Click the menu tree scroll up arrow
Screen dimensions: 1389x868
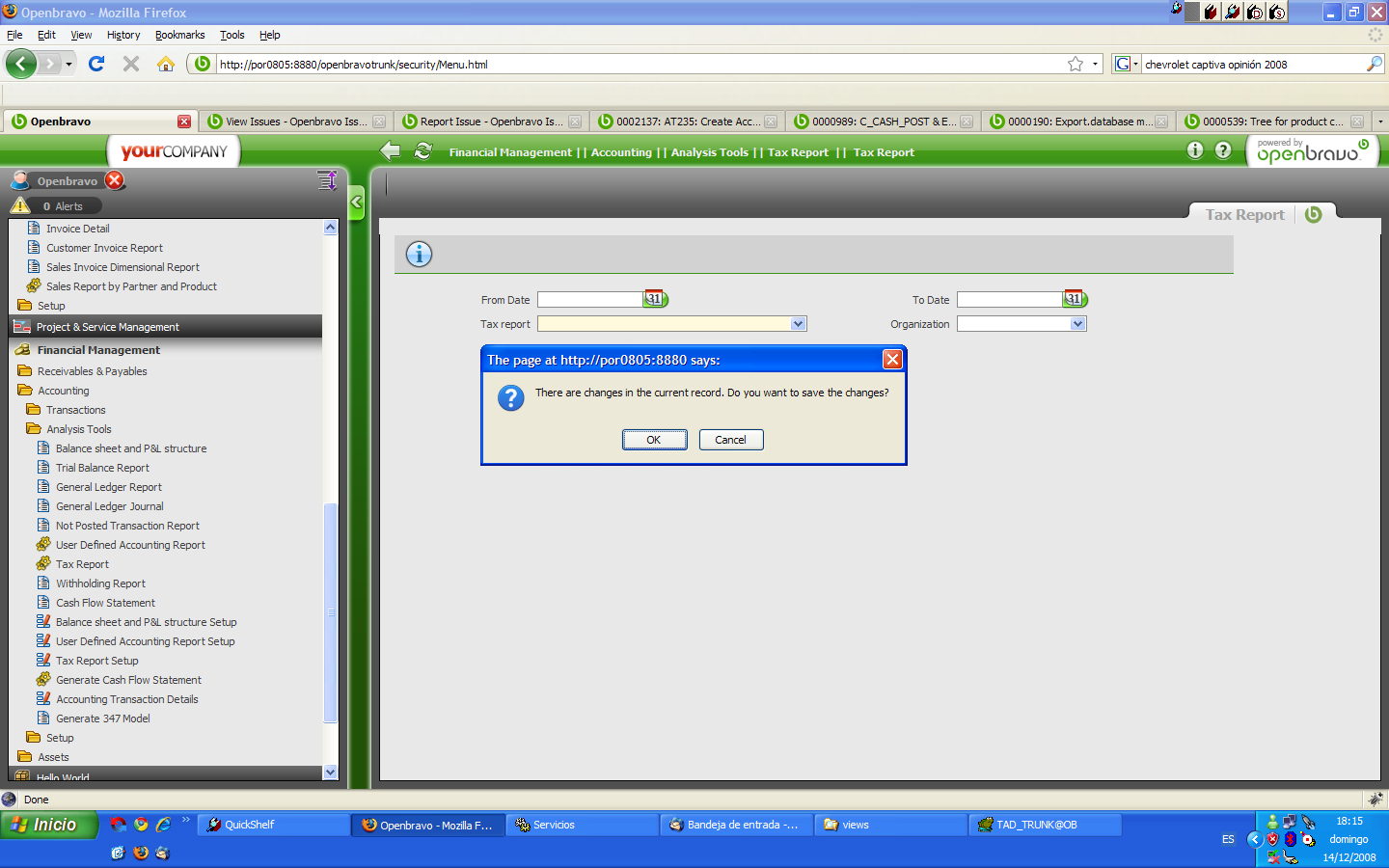pos(330,228)
